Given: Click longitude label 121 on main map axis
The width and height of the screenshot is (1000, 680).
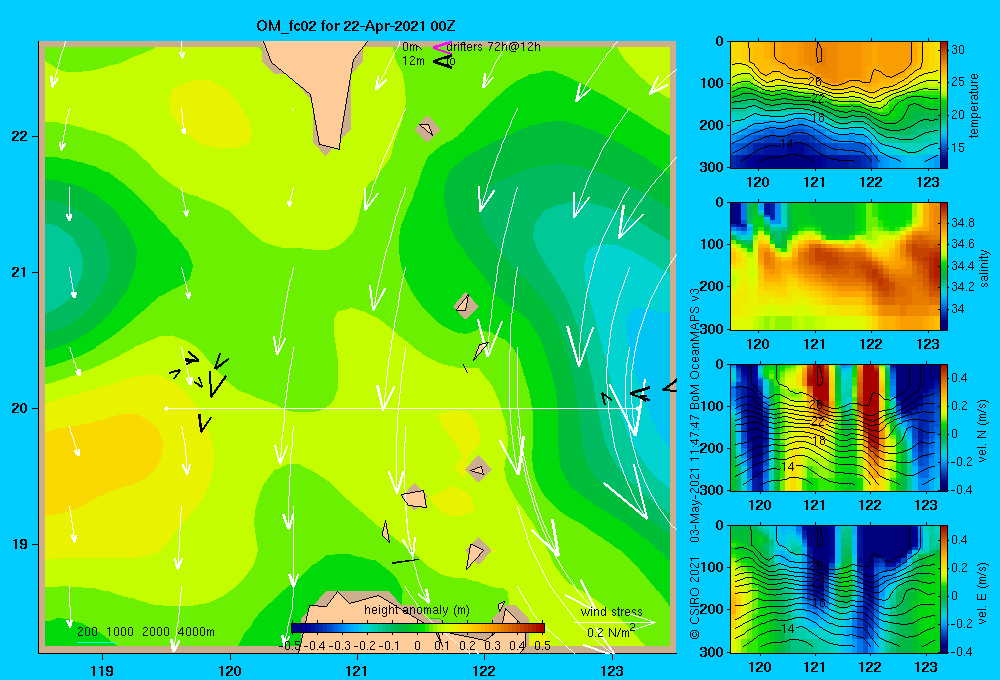Looking at the screenshot, I should (357, 671).
